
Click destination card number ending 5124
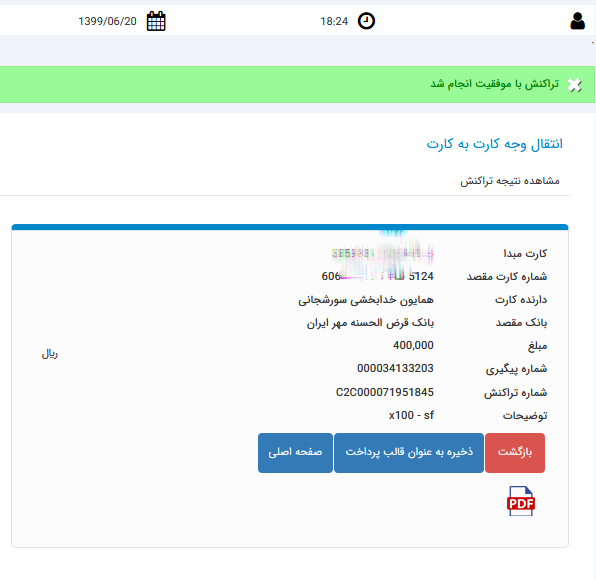tap(377, 276)
